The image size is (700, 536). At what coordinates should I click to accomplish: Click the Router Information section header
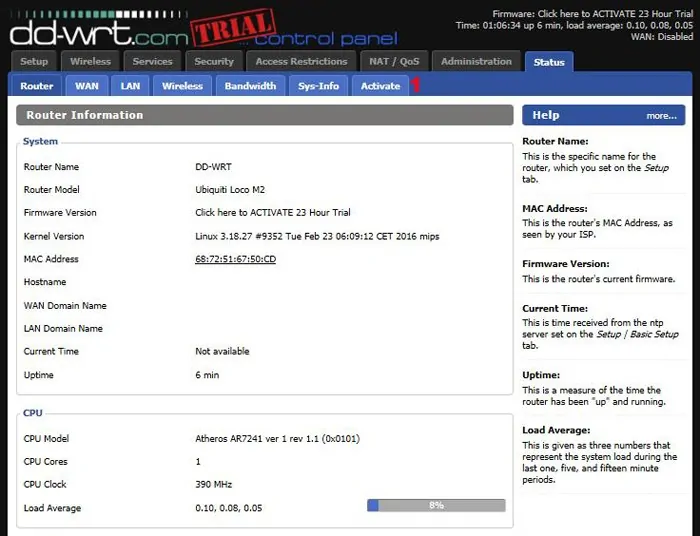[264, 115]
